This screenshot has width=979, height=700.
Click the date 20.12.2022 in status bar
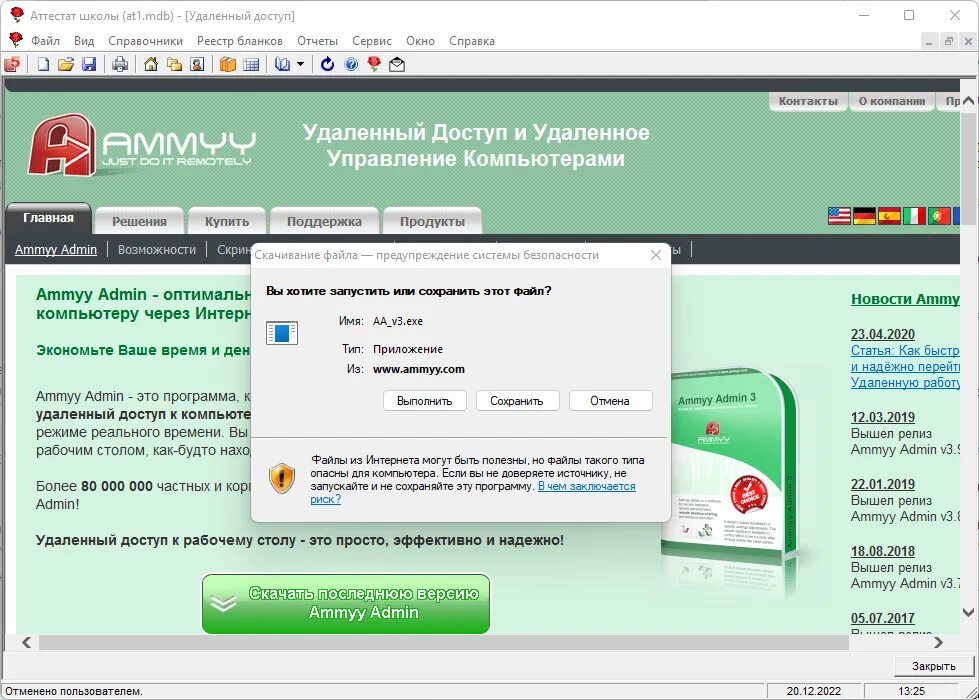814,691
